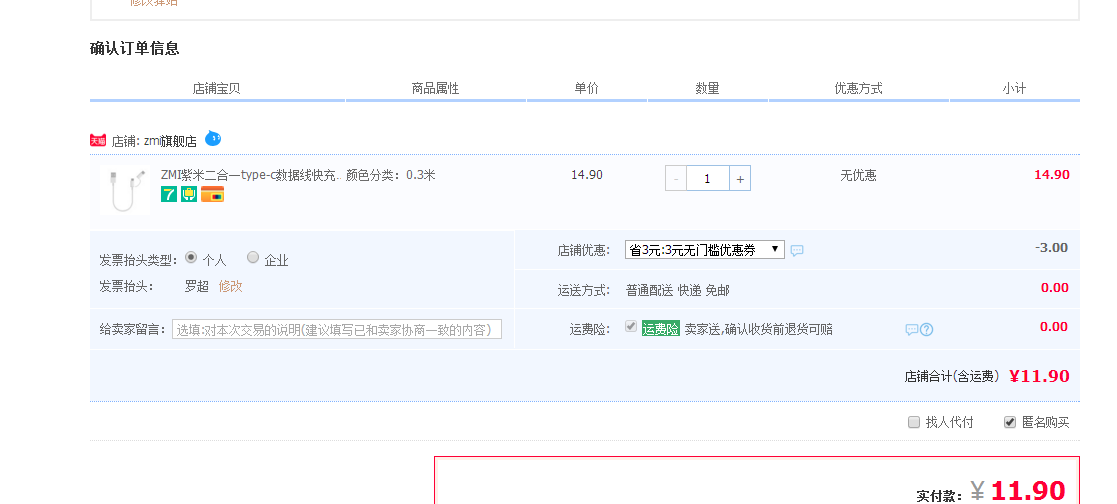Click the 卖家送,确认收货前退货可赔 description text

[759, 329]
